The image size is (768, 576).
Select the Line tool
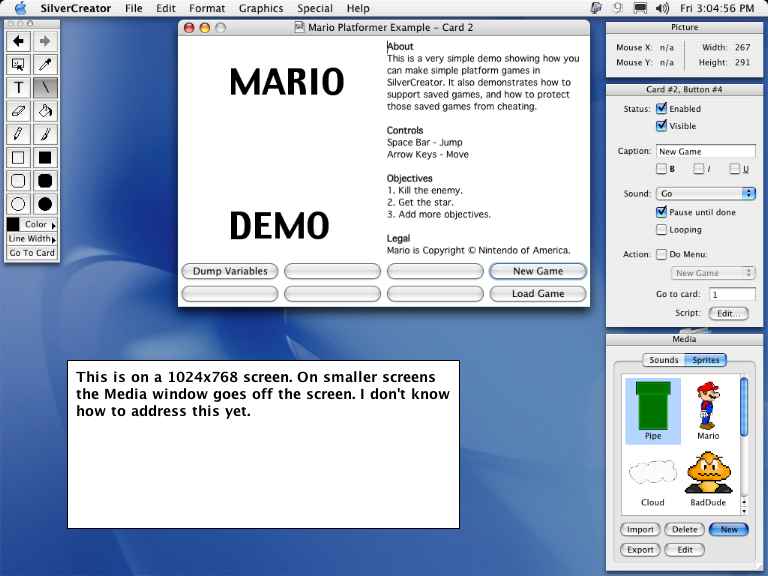coord(45,88)
